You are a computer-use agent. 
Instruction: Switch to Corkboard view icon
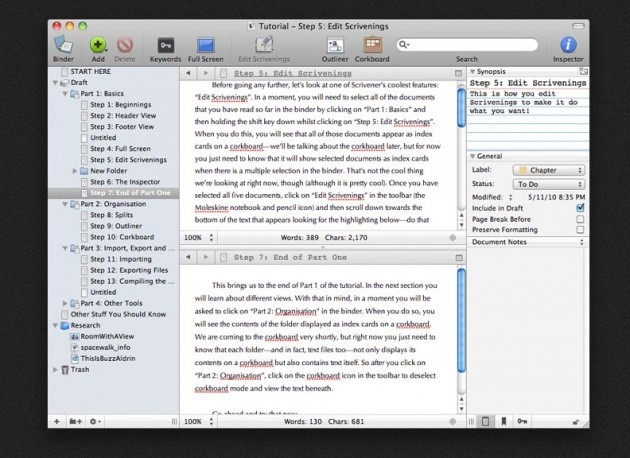click(x=372, y=45)
